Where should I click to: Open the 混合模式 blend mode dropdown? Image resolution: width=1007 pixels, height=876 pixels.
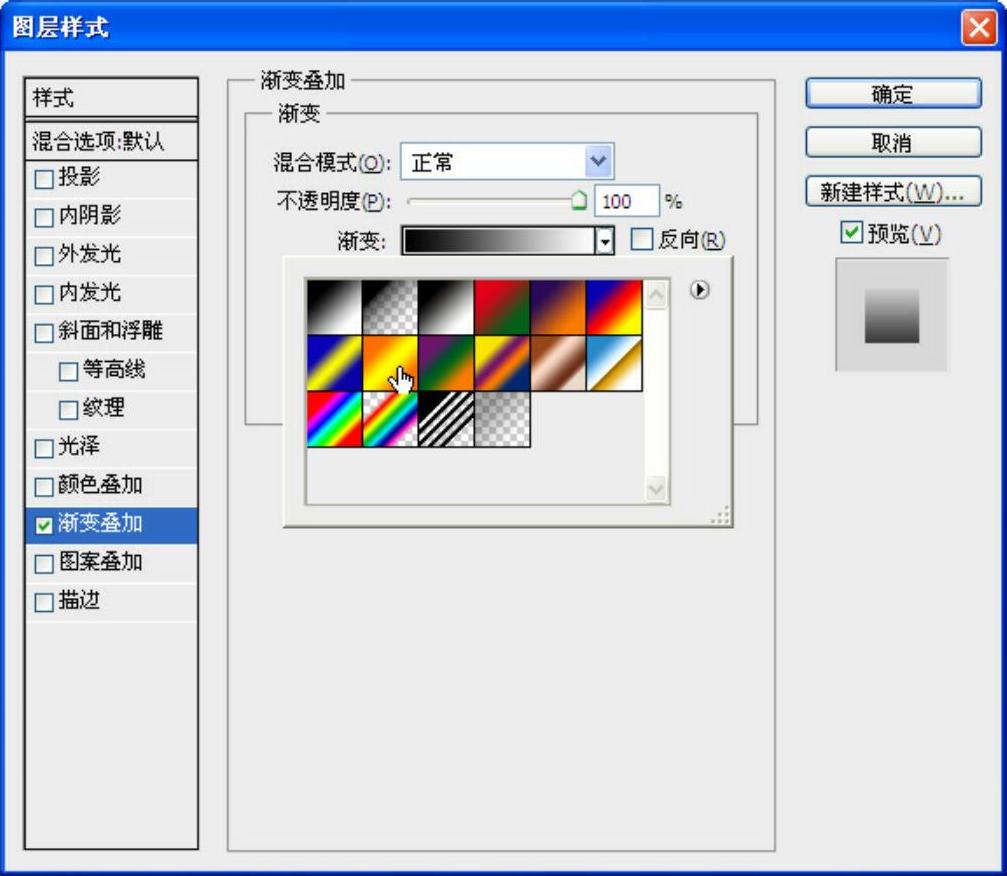tap(598, 162)
